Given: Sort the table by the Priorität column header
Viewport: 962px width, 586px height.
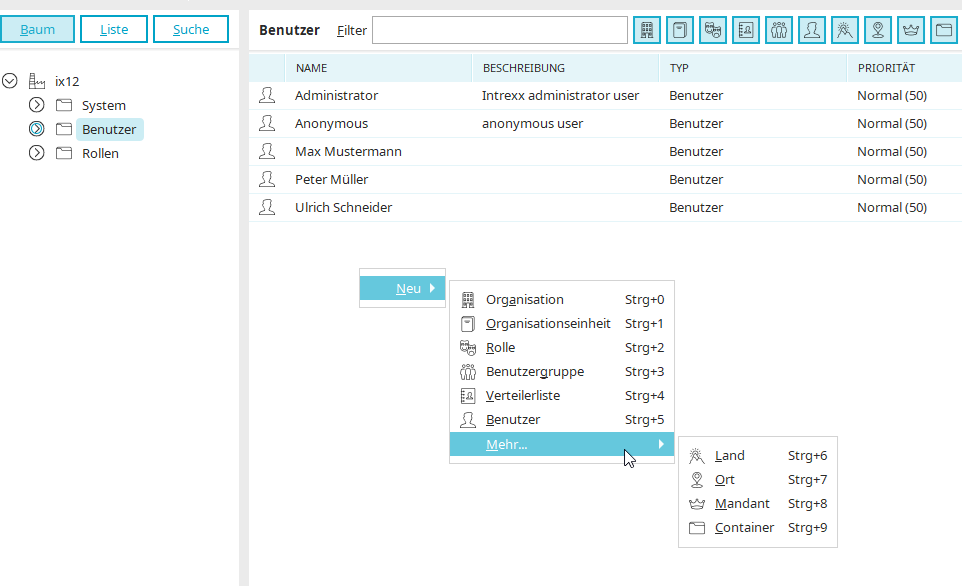Looking at the screenshot, I should click(885, 68).
